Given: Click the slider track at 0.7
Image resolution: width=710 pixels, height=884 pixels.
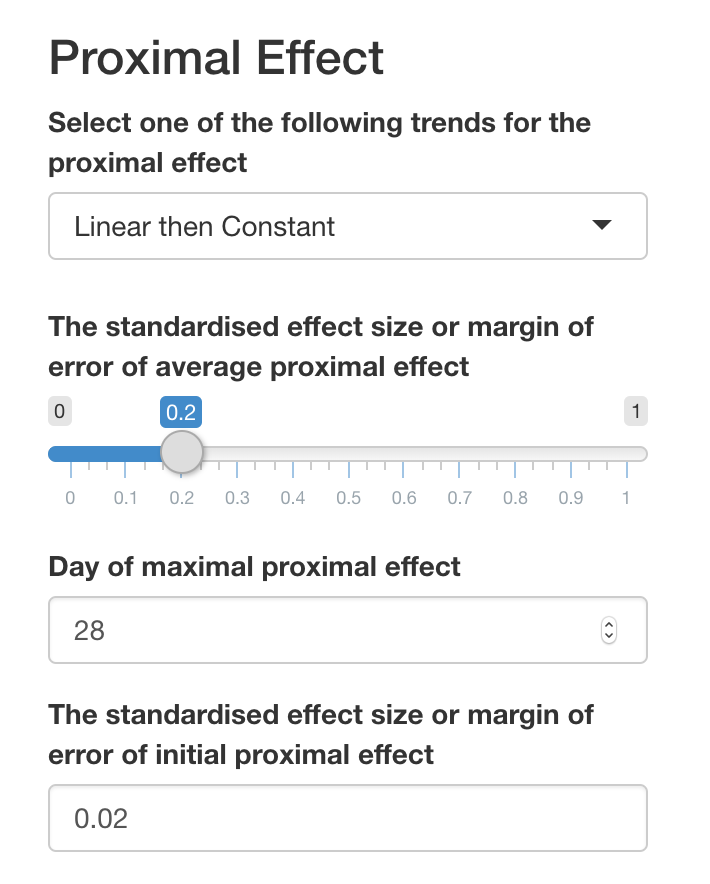Looking at the screenshot, I should (x=460, y=454).
